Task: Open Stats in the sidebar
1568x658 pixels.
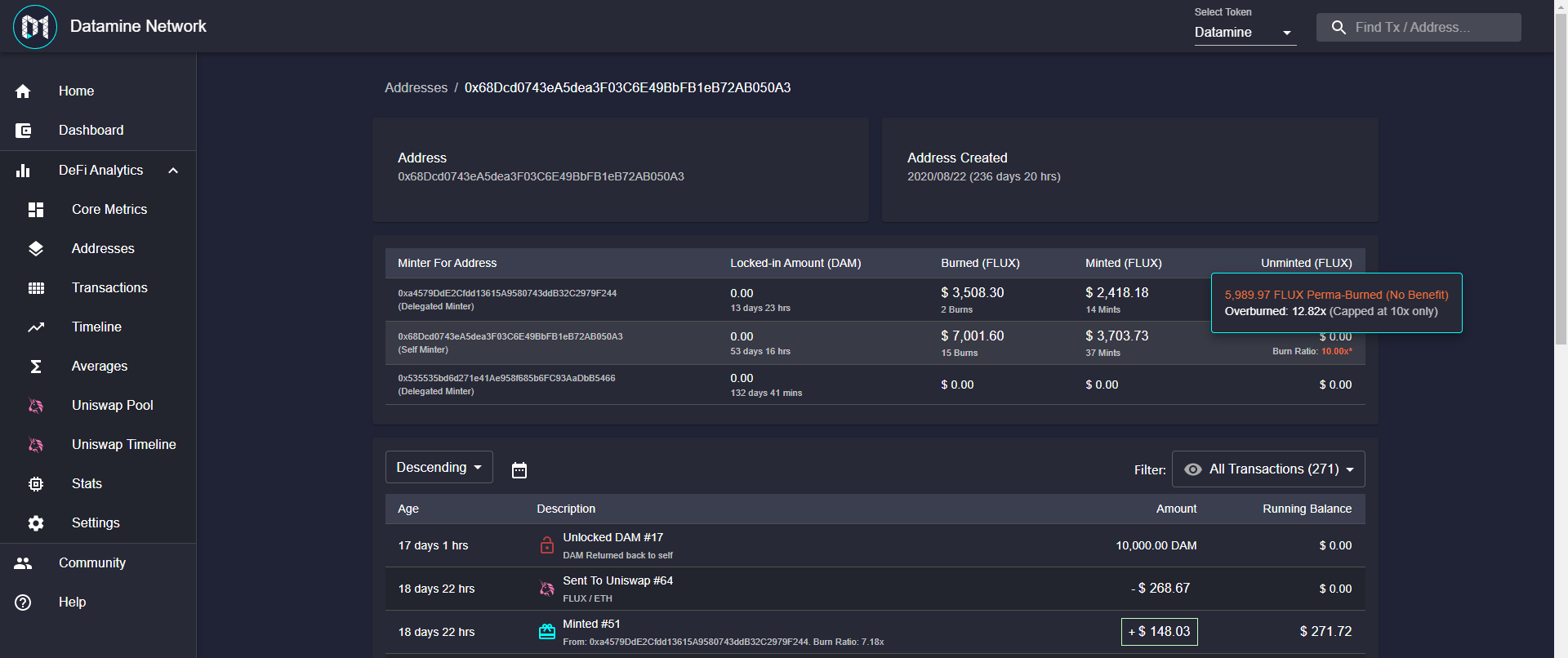Action: point(98,484)
